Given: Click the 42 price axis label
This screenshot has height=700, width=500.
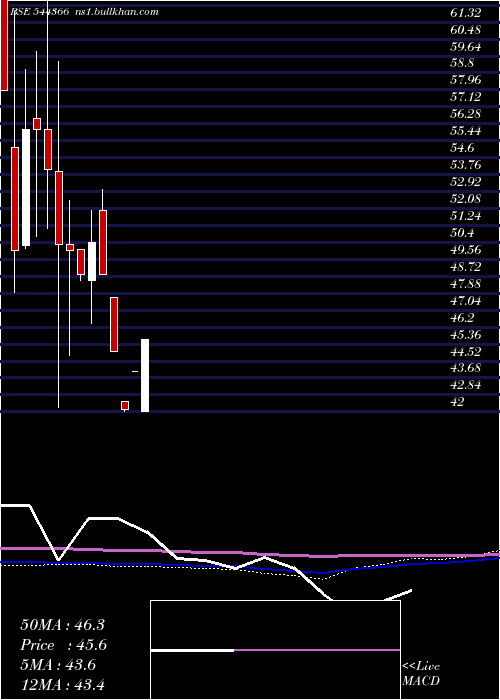Looking at the screenshot, I should (x=457, y=402).
